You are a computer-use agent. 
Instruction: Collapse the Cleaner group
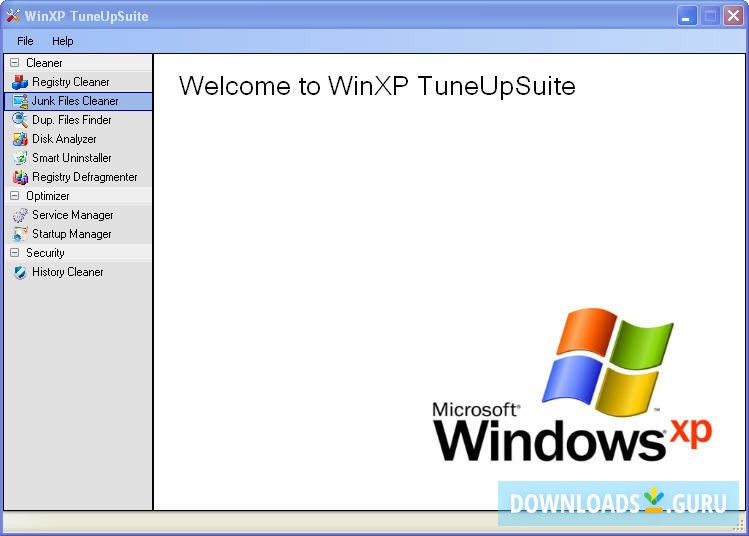(15, 63)
